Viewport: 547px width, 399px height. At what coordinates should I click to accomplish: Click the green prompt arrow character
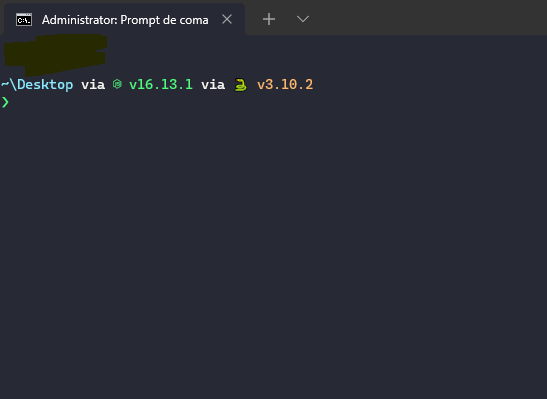click(5, 102)
